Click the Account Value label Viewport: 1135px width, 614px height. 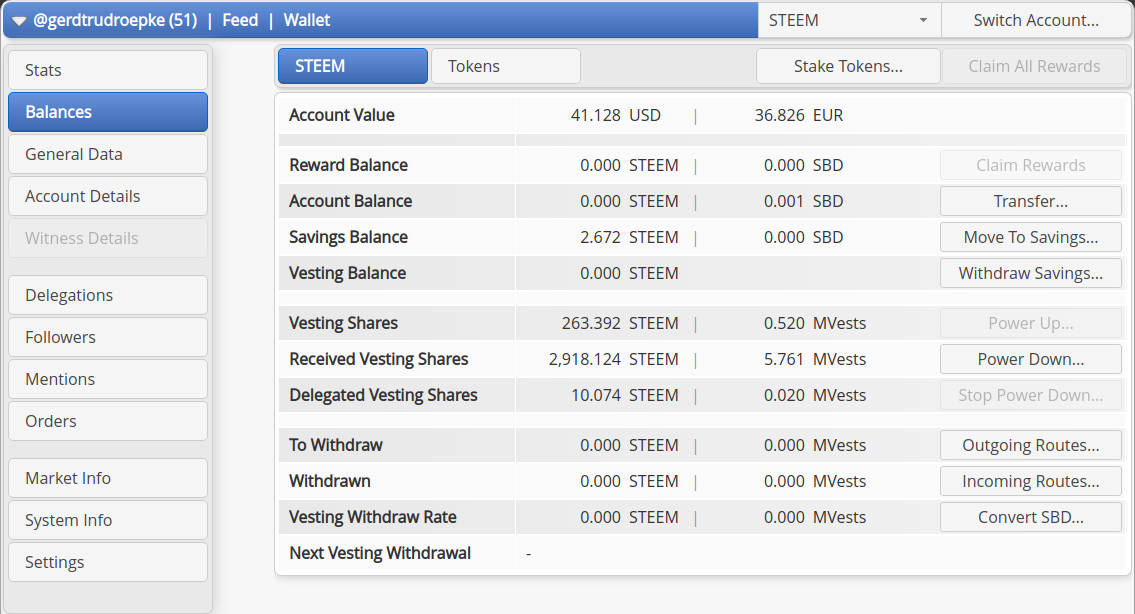pos(342,115)
